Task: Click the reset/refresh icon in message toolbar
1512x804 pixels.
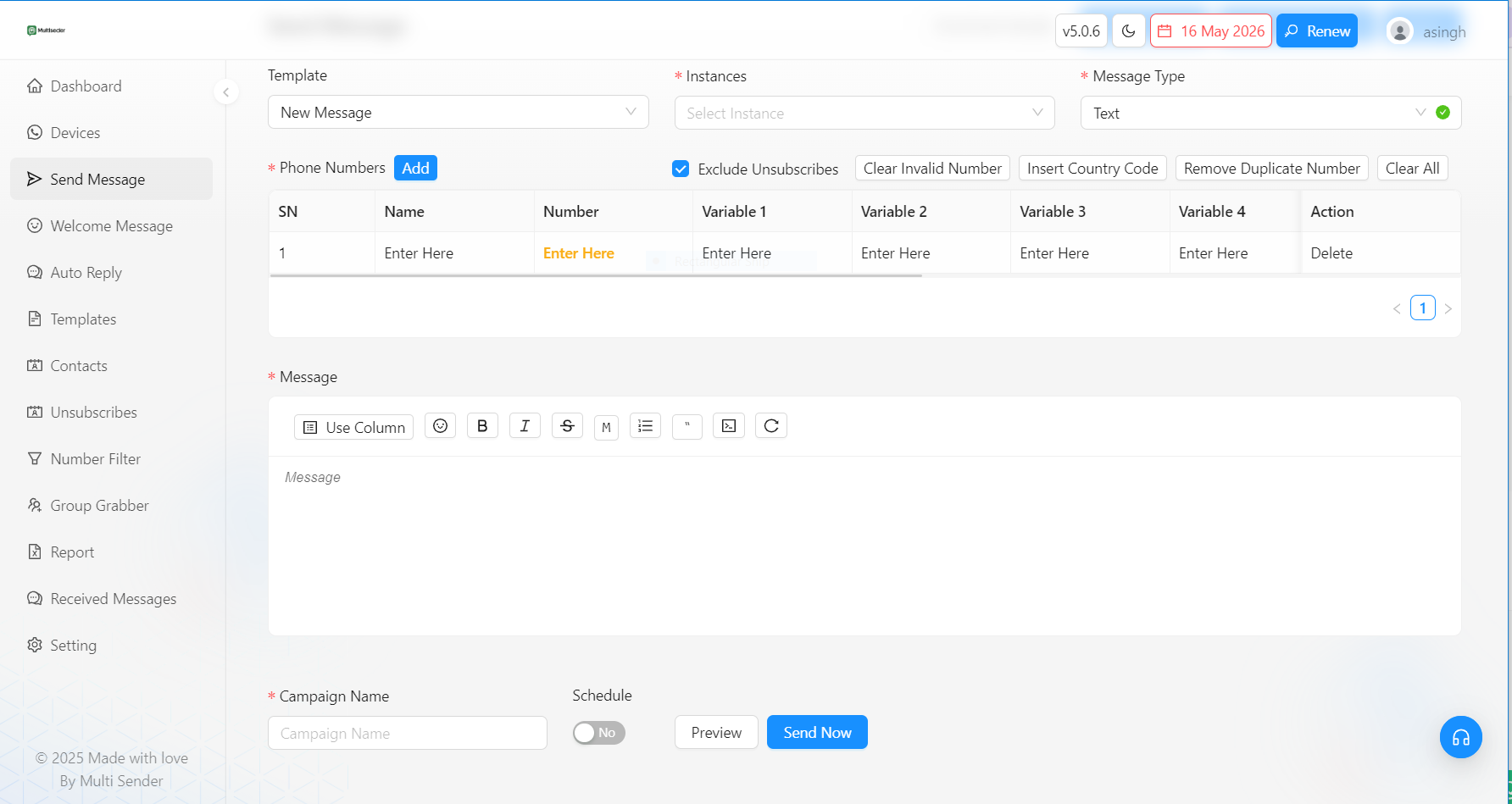Action: 771,426
